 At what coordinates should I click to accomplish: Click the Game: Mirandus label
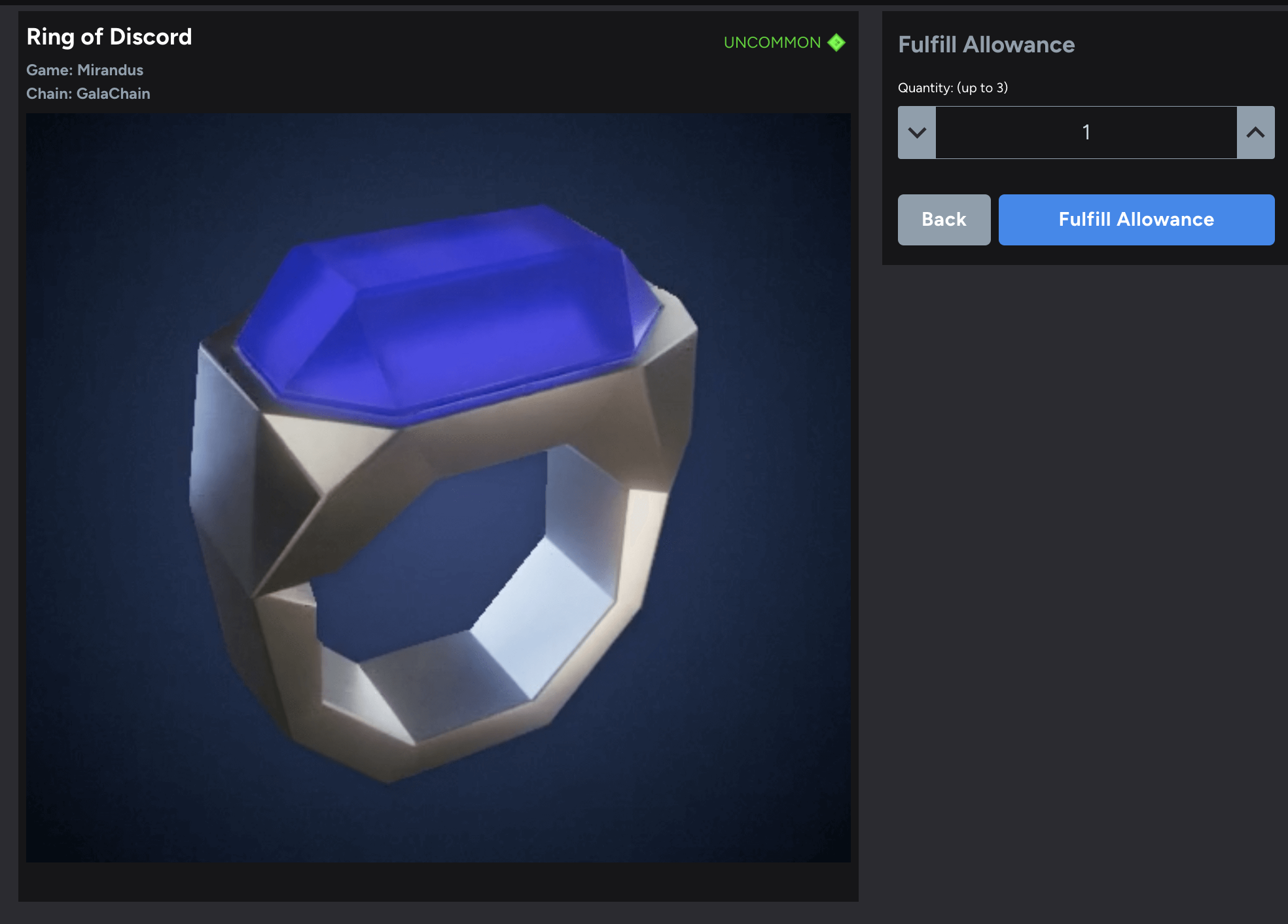84,70
